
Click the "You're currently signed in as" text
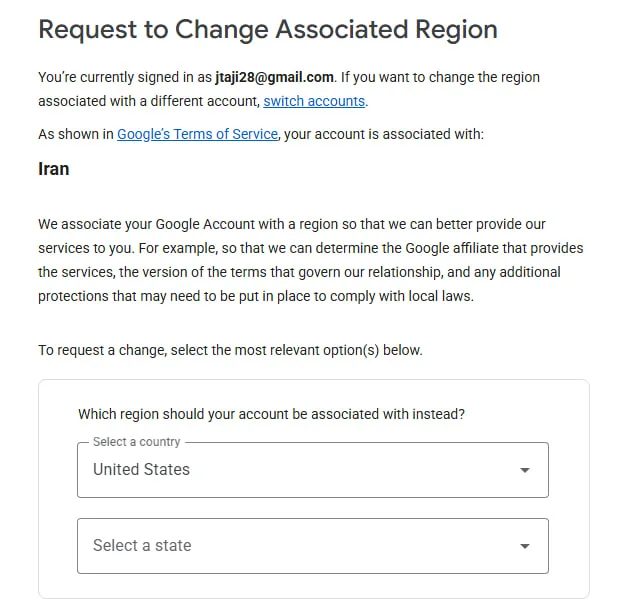(125, 77)
